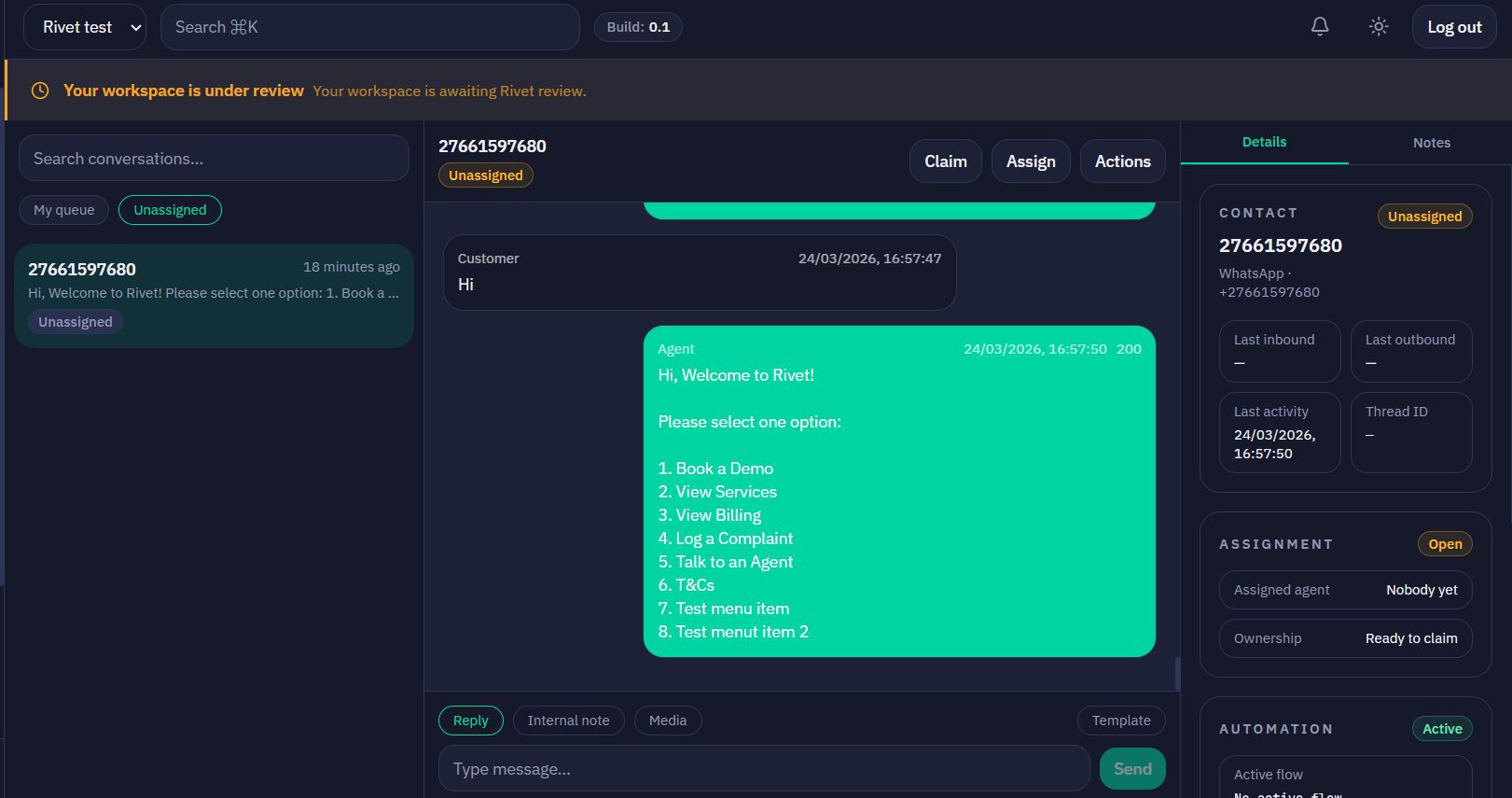Open the Actions menu for conversation
This screenshot has width=1512, height=798.
(1122, 161)
